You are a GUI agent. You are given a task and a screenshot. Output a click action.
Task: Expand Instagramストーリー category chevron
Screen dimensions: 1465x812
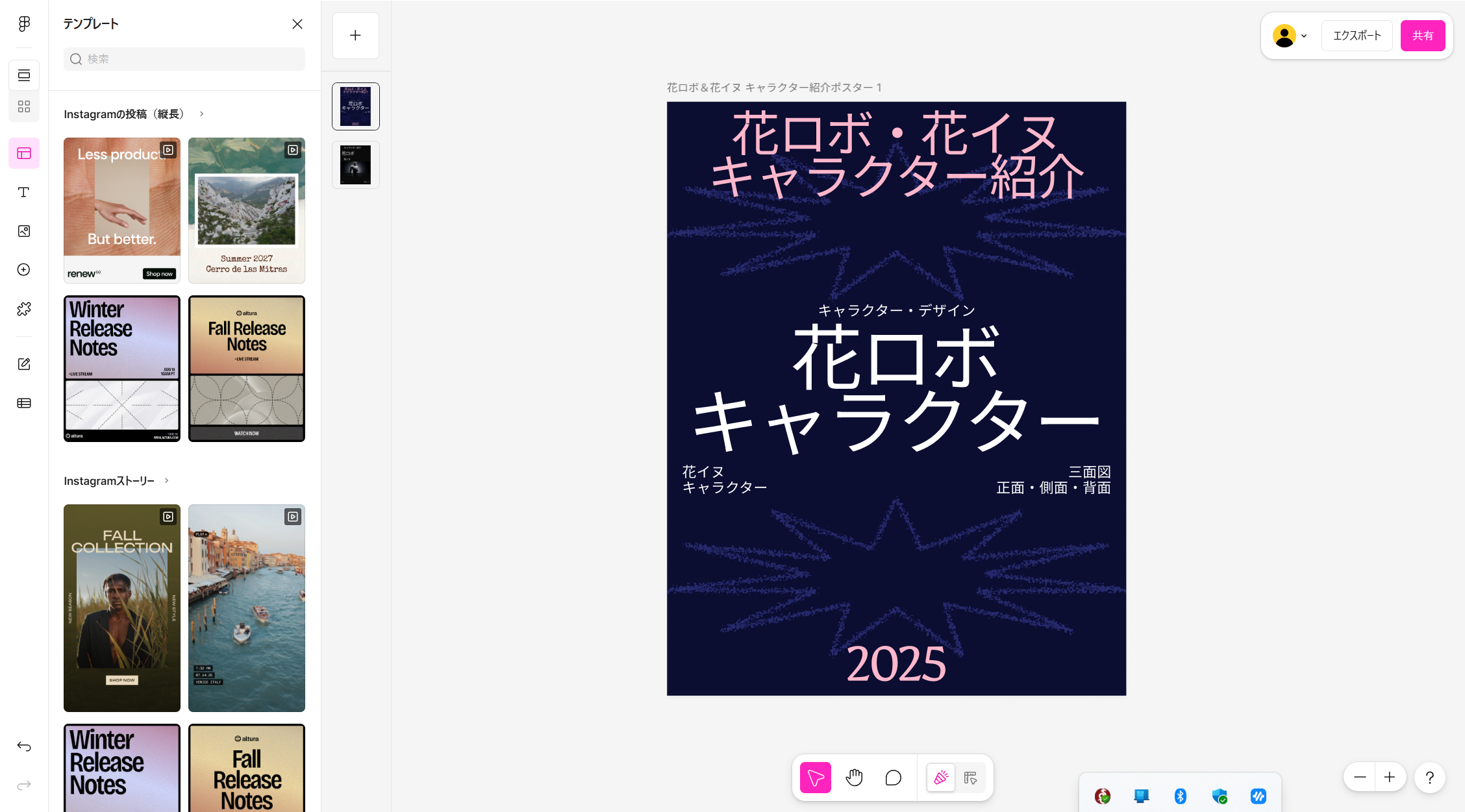(x=167, y=481)
